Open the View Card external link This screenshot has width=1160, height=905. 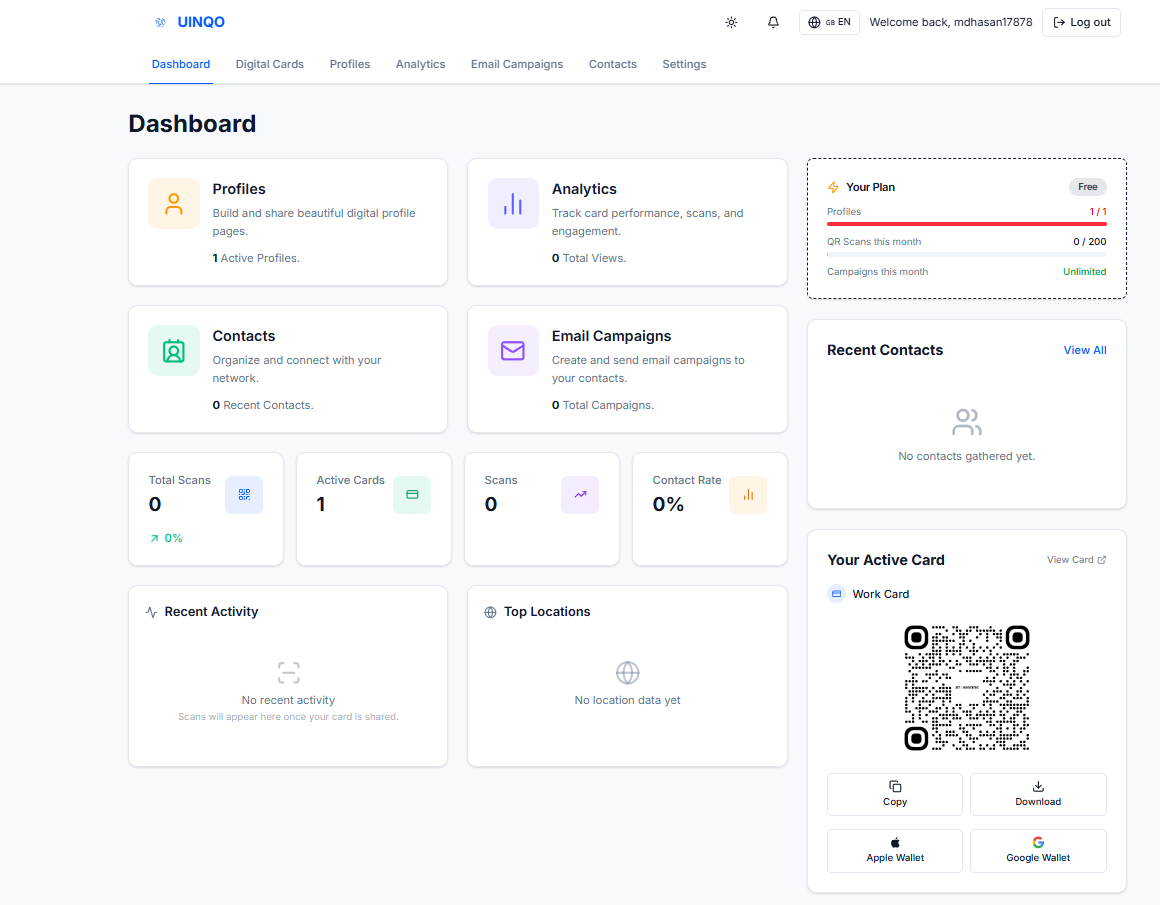click(x=1076, y=560)
